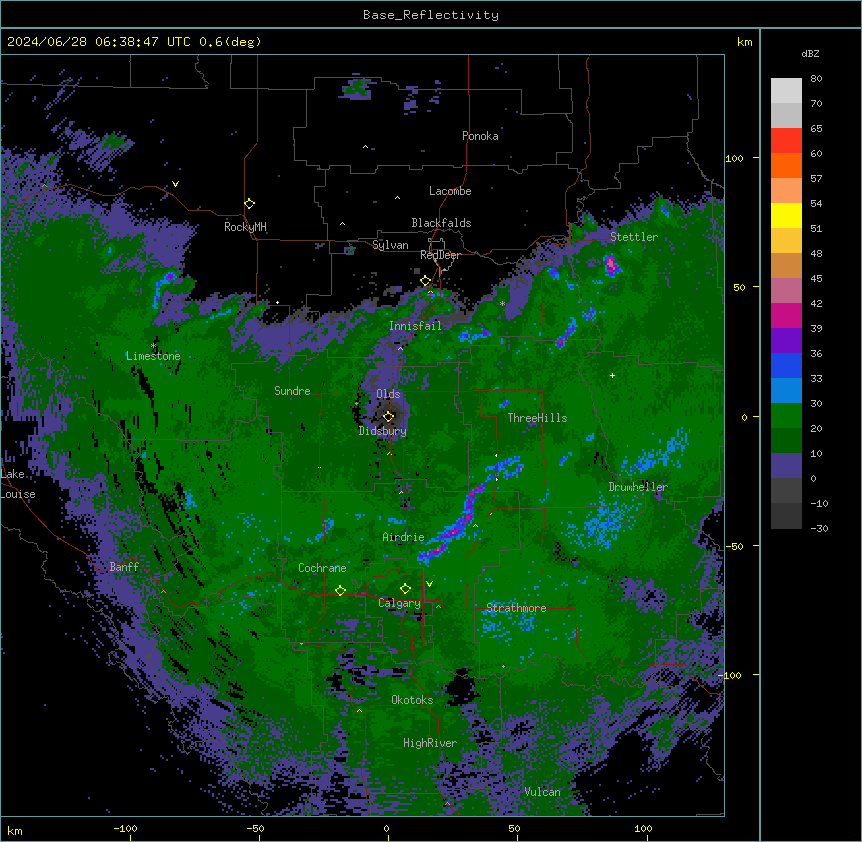The image size is (862, 842).
Task: Click the km label in the top right
Action: point(744,42)
